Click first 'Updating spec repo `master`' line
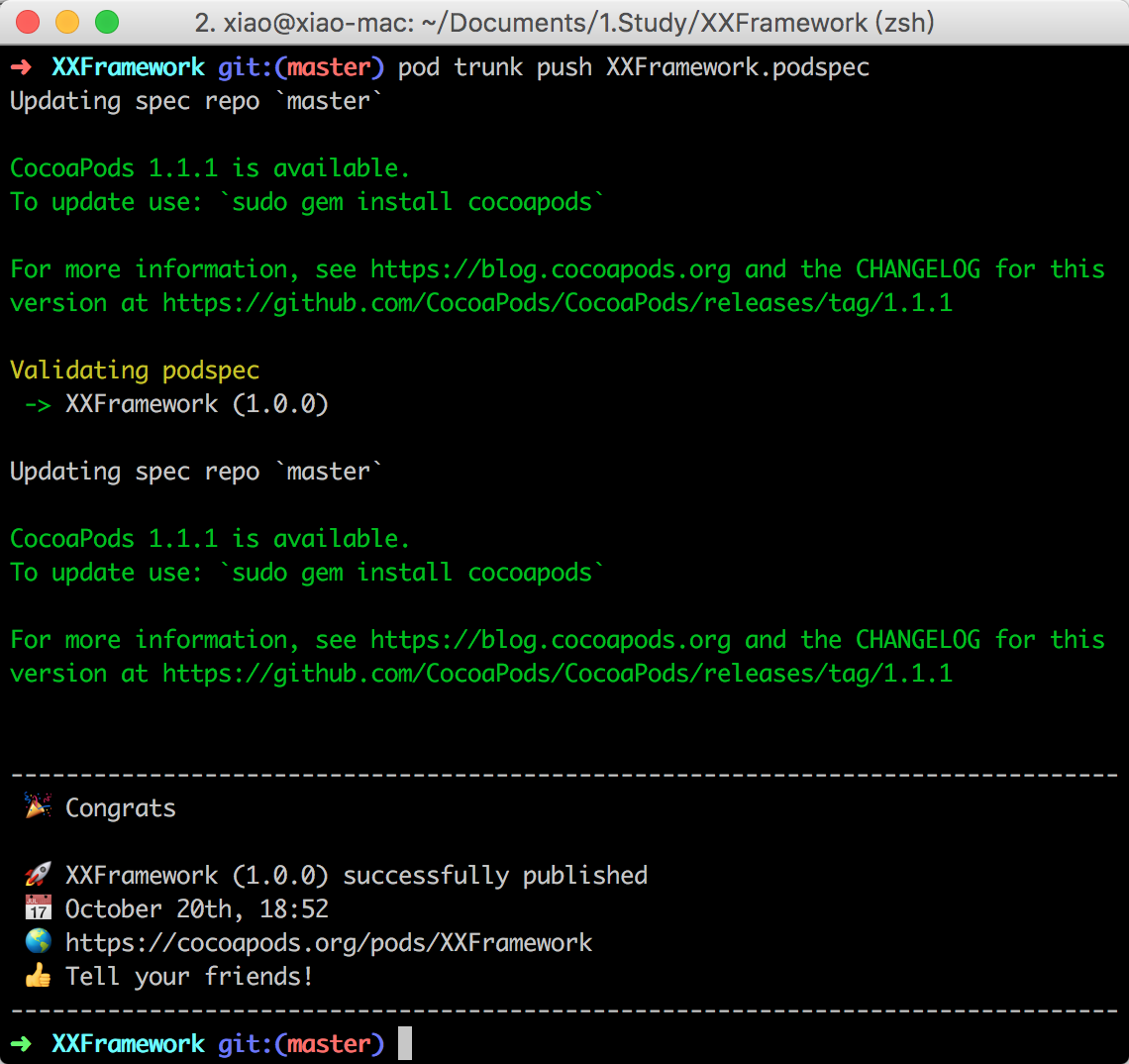1129x1064 pixels. [195, 101]
